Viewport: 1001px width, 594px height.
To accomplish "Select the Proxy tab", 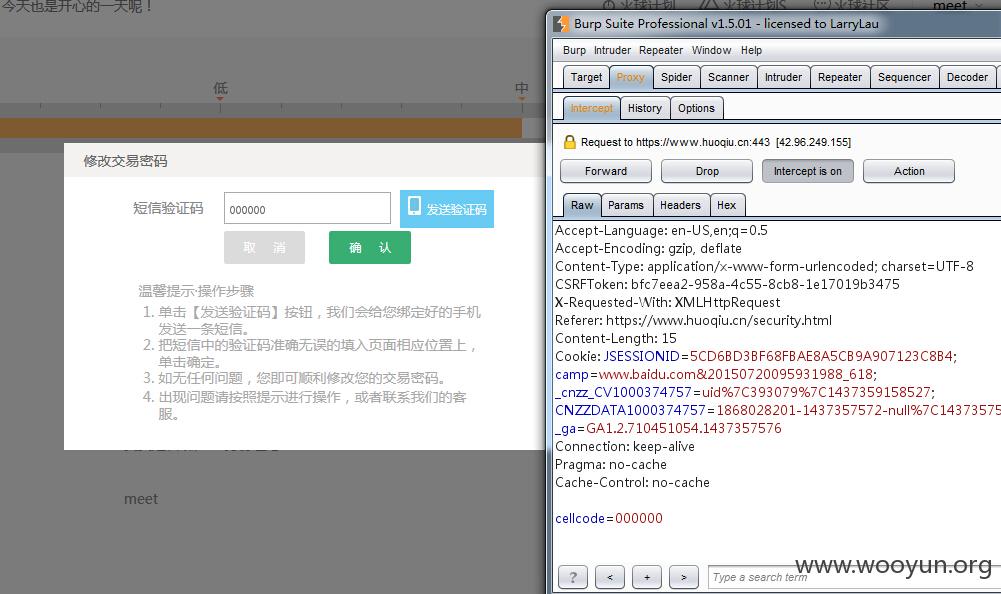I will point(631,77).
